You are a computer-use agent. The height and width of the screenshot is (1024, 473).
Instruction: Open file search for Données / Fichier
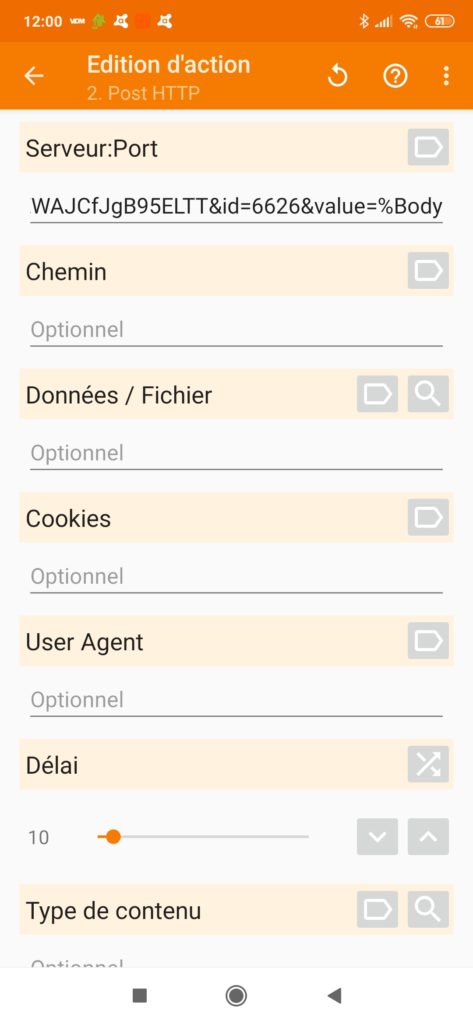tap(429, 394)
